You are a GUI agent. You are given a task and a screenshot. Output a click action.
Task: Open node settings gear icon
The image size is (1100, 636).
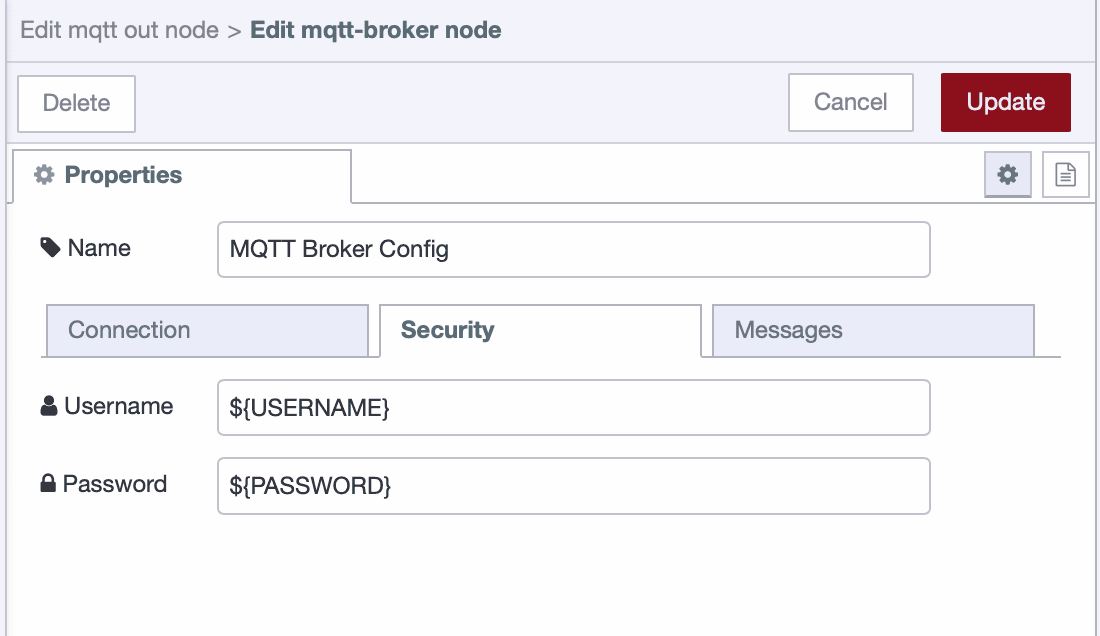tap(1007, 175)
